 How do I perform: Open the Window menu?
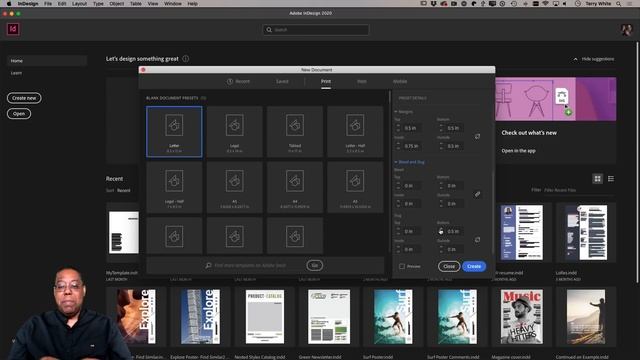coord(173,4)
